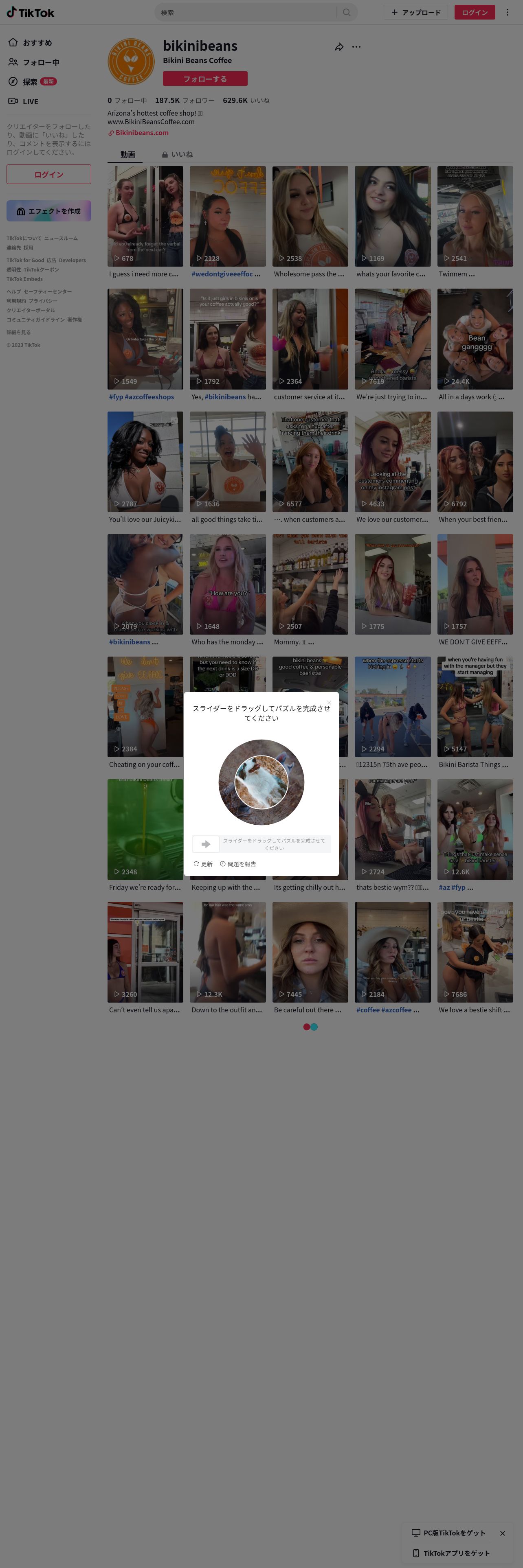Click the search magnifier icon

tap(347, 12)
